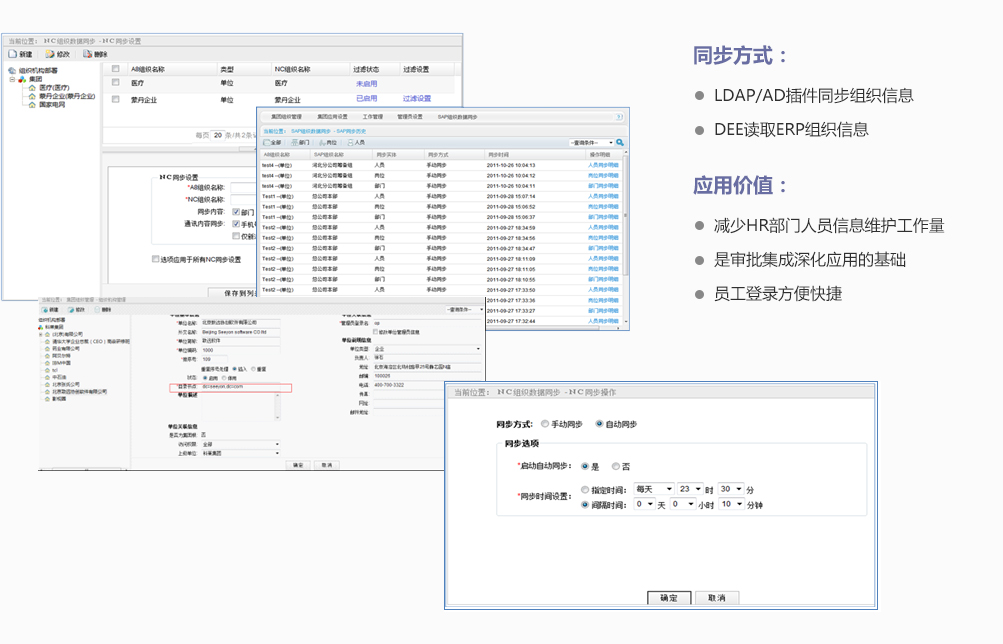Tick the header select-all checkbox in NC table
Viewport: 1003px width, 644px height.
[116, 69]
